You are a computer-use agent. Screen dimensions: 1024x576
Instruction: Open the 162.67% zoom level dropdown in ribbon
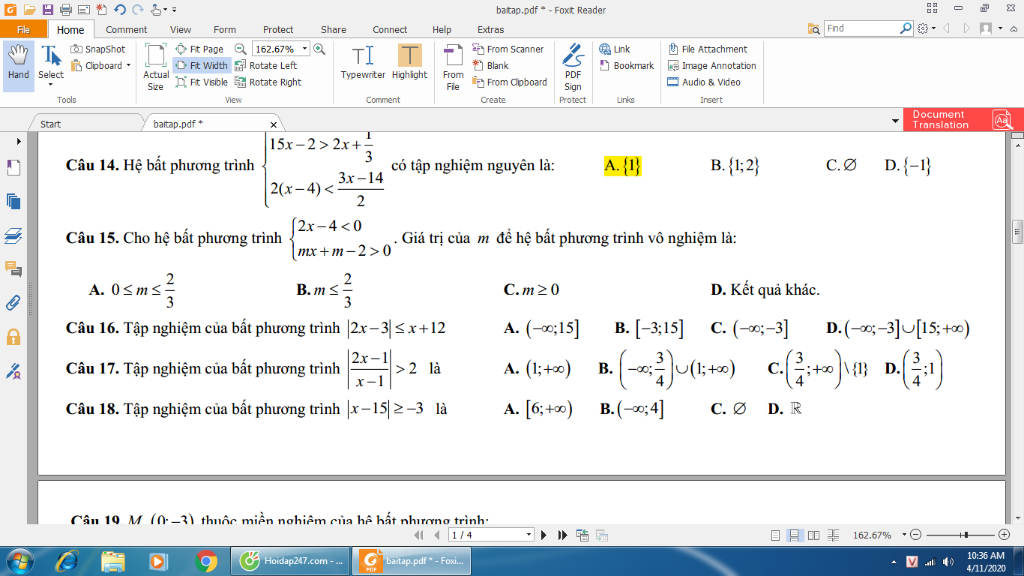[304, 49]
